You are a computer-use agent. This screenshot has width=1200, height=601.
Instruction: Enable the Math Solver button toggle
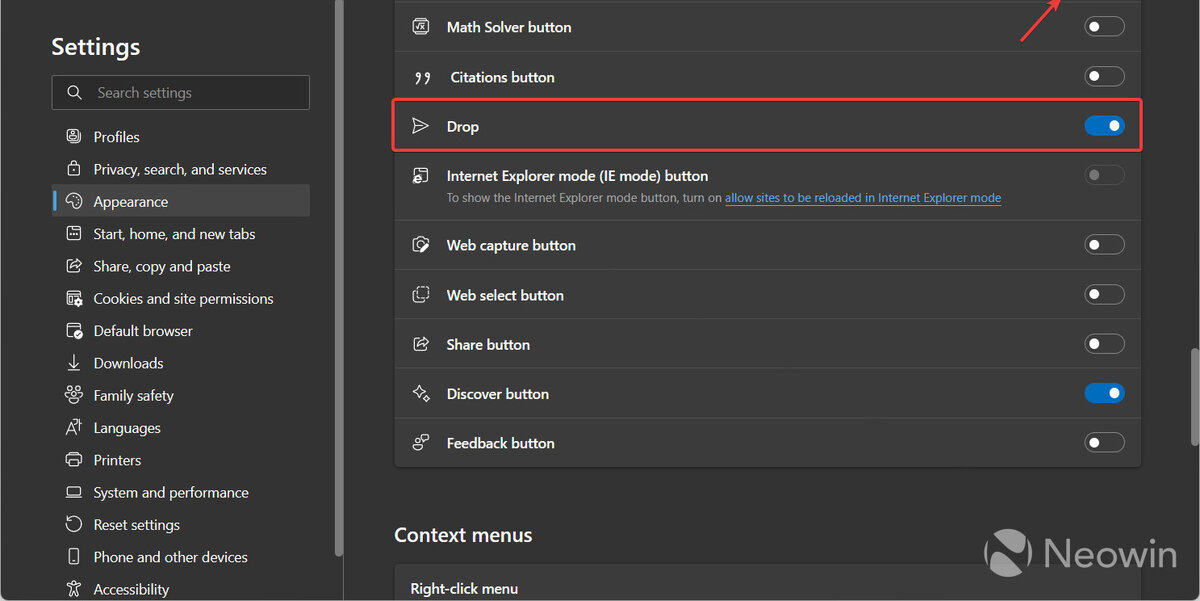pos(1104,27)
